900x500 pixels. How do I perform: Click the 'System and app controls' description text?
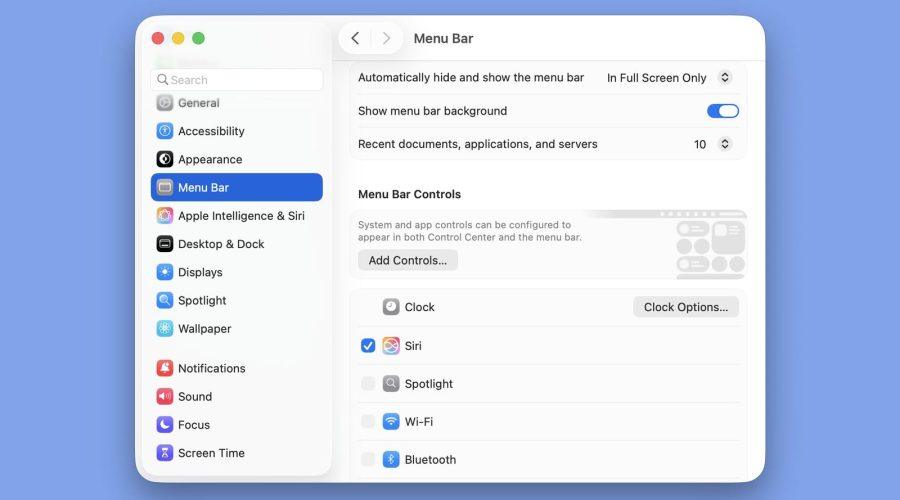[470, 231]
